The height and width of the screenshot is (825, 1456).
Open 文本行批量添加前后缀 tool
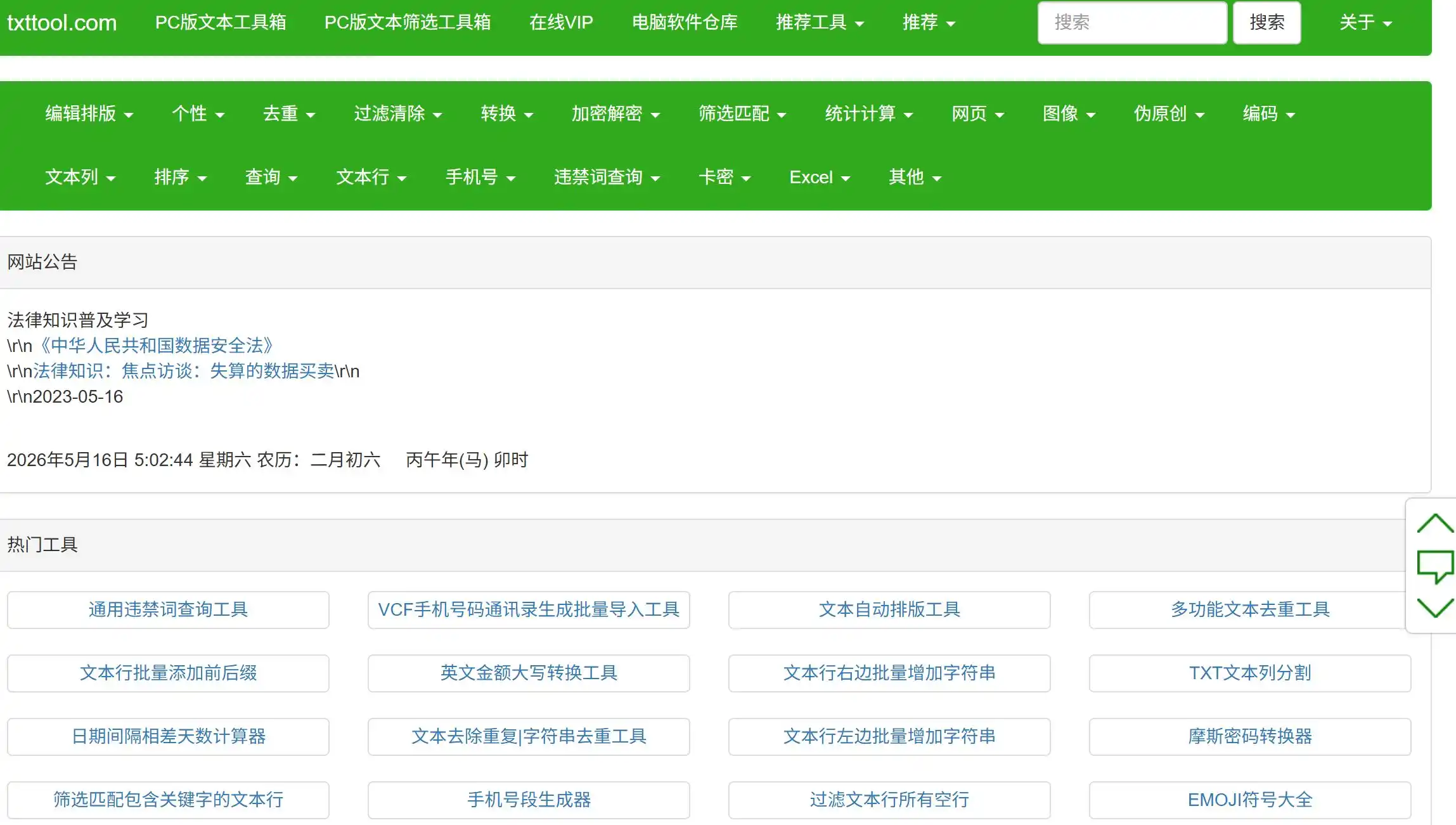point(168,673)
